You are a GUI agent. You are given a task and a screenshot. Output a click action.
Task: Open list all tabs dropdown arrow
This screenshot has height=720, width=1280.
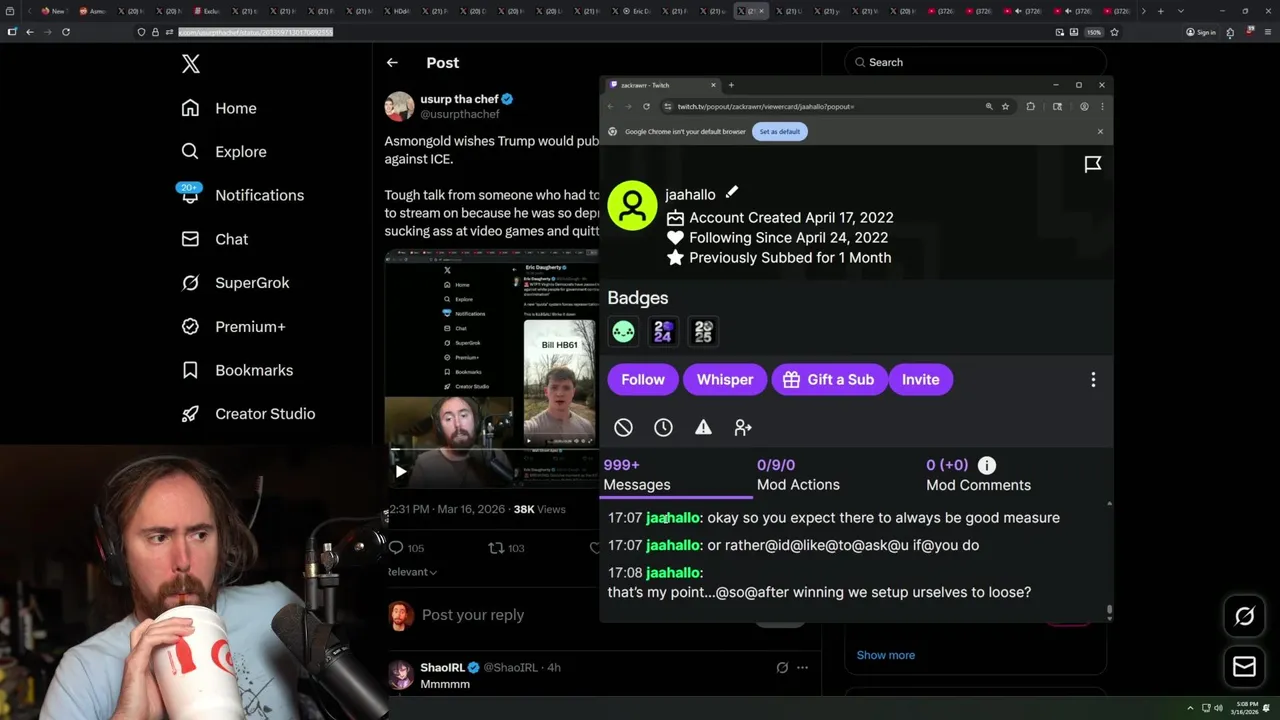pos(1181,11)
